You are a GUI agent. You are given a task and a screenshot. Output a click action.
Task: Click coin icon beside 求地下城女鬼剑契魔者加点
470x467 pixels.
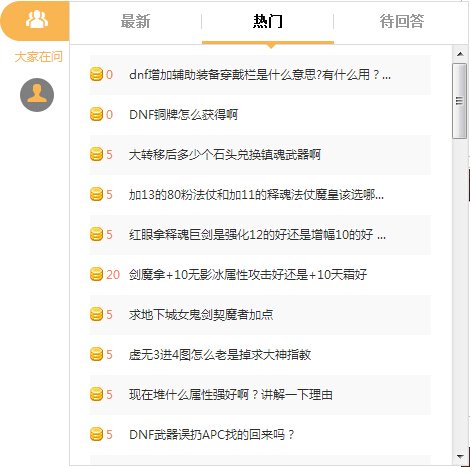(x=96, y=314)
